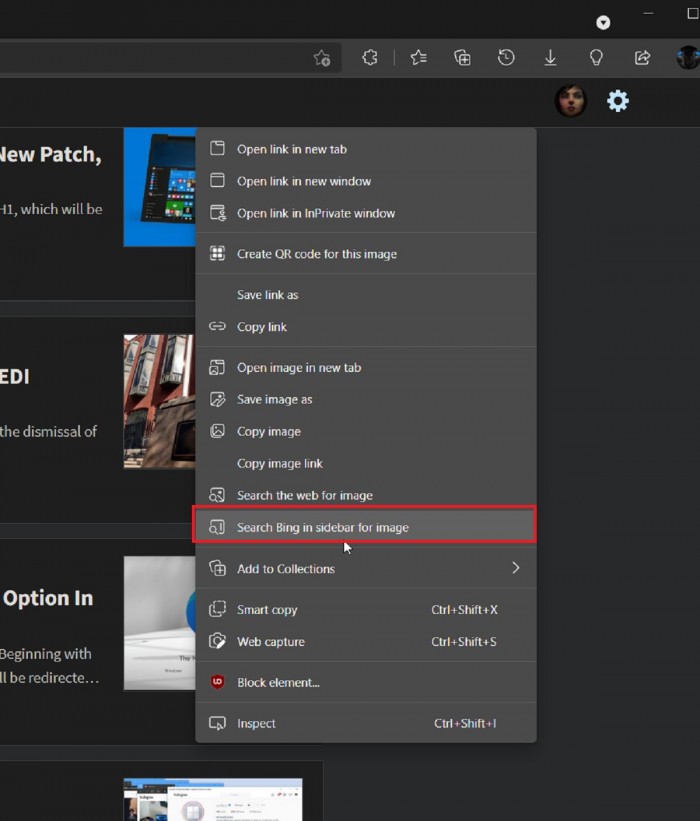This screenshot has width=700, height=821.
Task: Click the tab dropdown arrow at top
Action: 603,22
